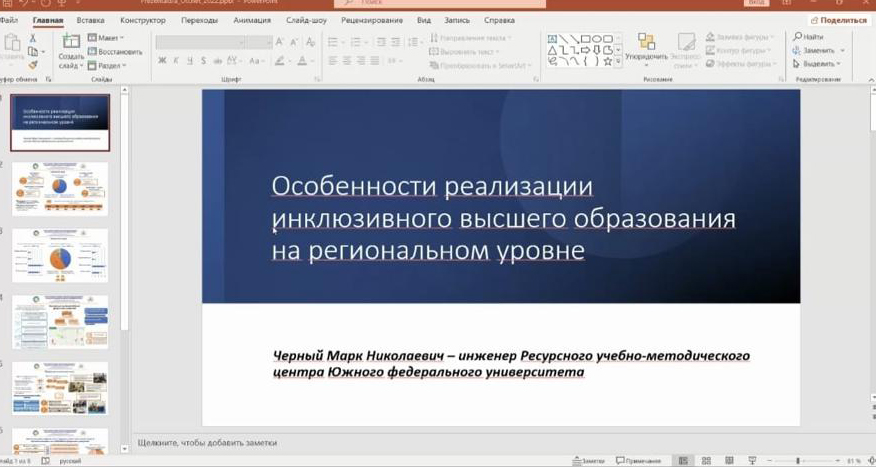Click the text highlight color pen icon
876x467 pixels.
click(x=279, y=60)
